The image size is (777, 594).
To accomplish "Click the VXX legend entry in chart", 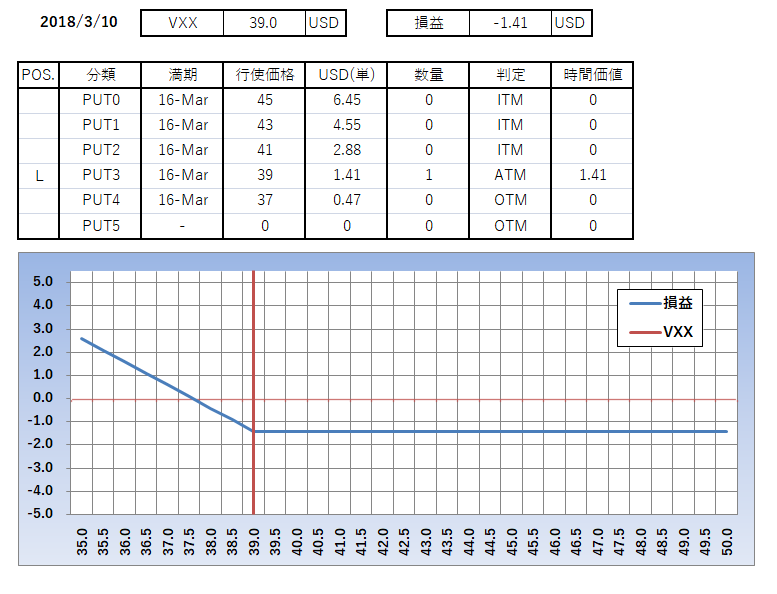I will point(661,332).
